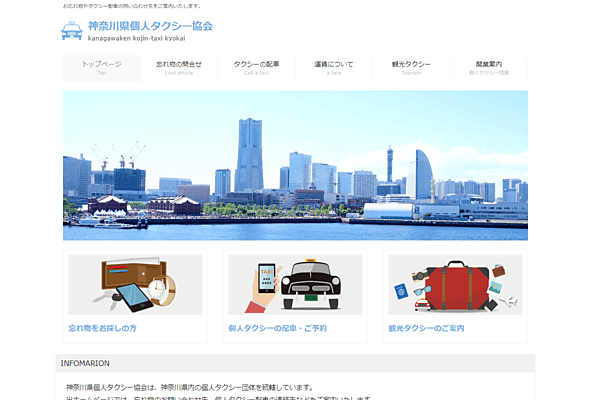The width and height of the screenshot is (600, 400).
Task: Open the 忘れ物をお探しの方 link
Action: pyautogui.click(x=103, y=328)
